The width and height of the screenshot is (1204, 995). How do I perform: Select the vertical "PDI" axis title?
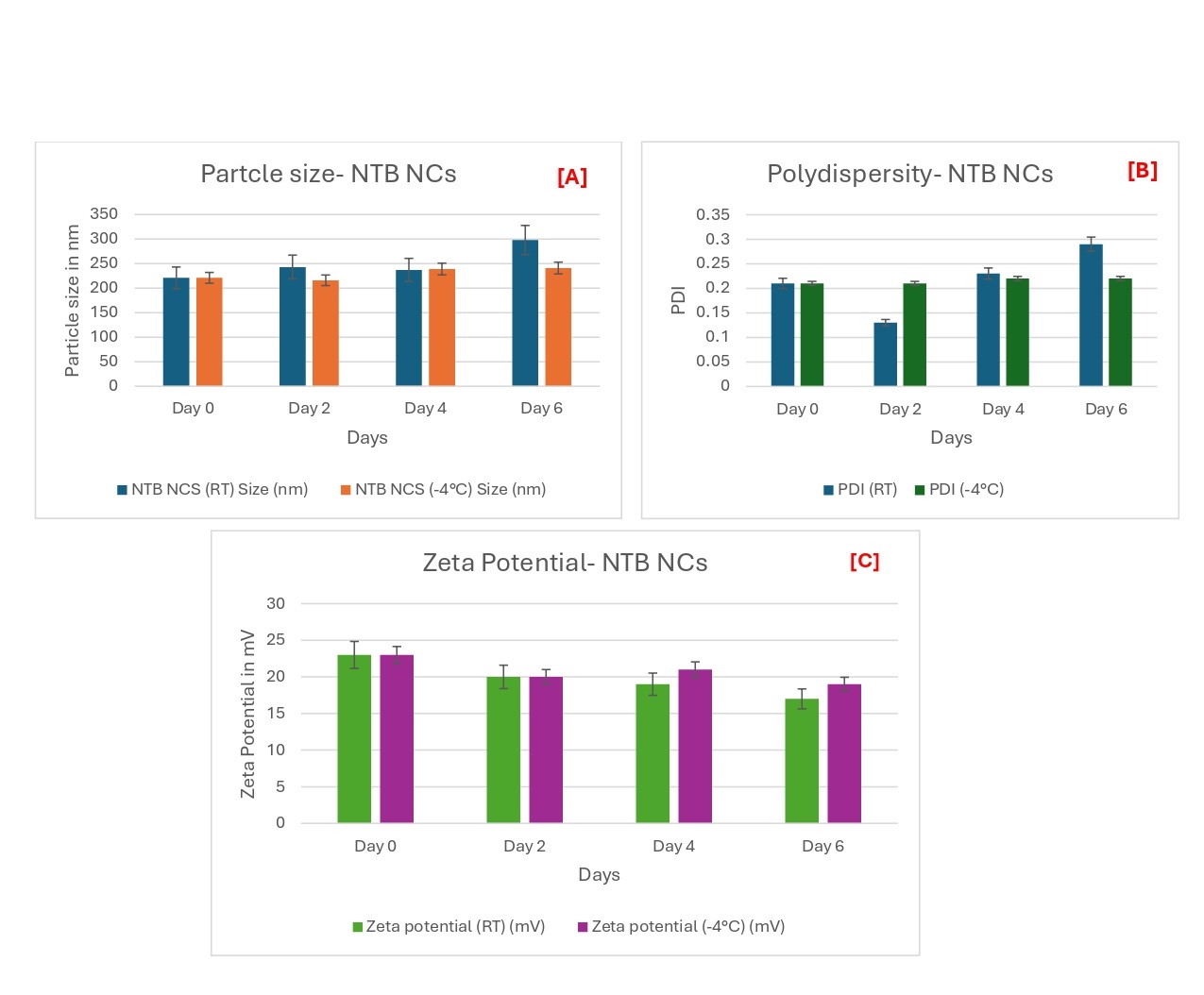[678, 300]
